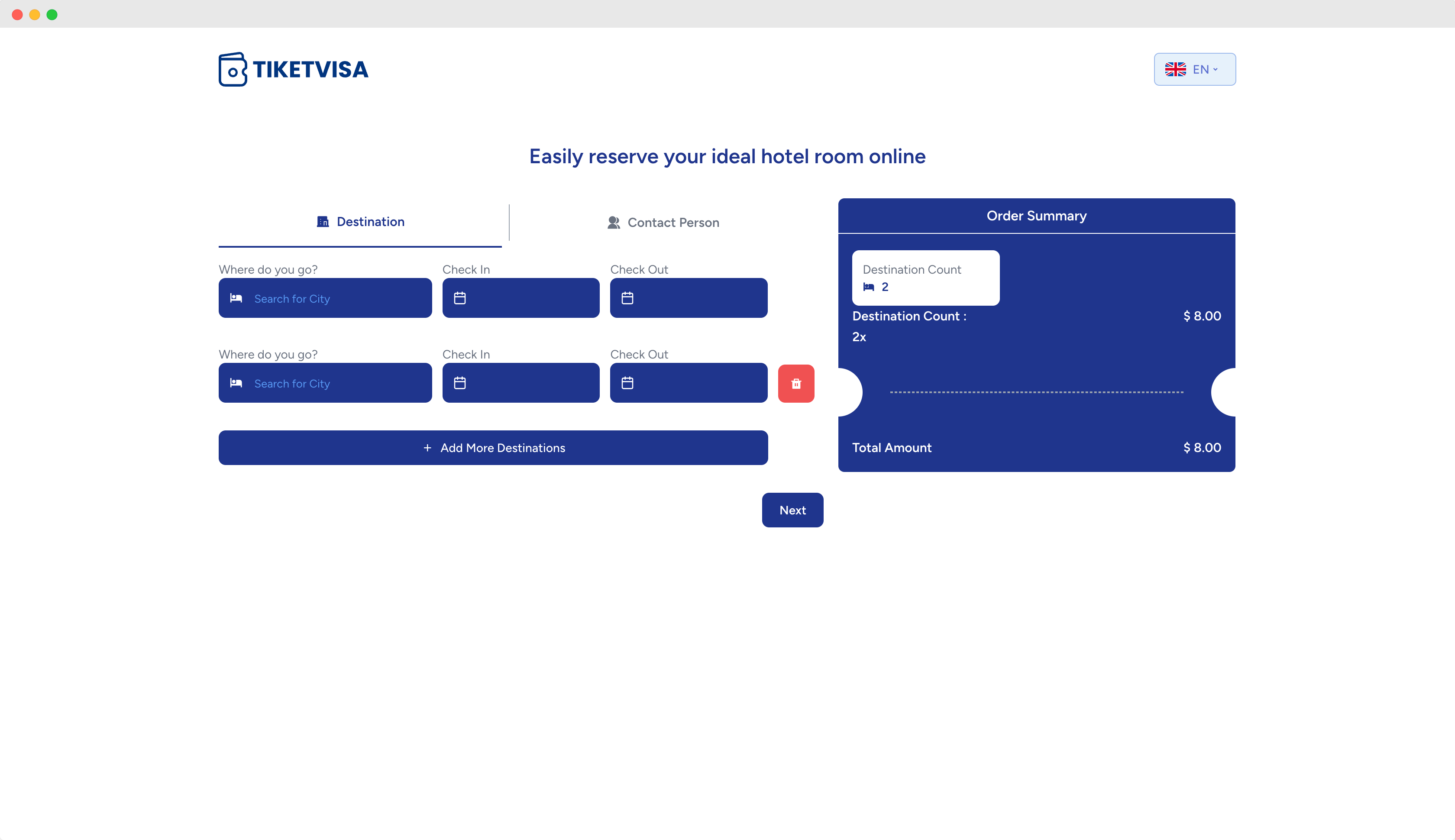Click calendar icon in second Check In field
The width and height of the screenshot is (1455, 840).
coord(460,383)
